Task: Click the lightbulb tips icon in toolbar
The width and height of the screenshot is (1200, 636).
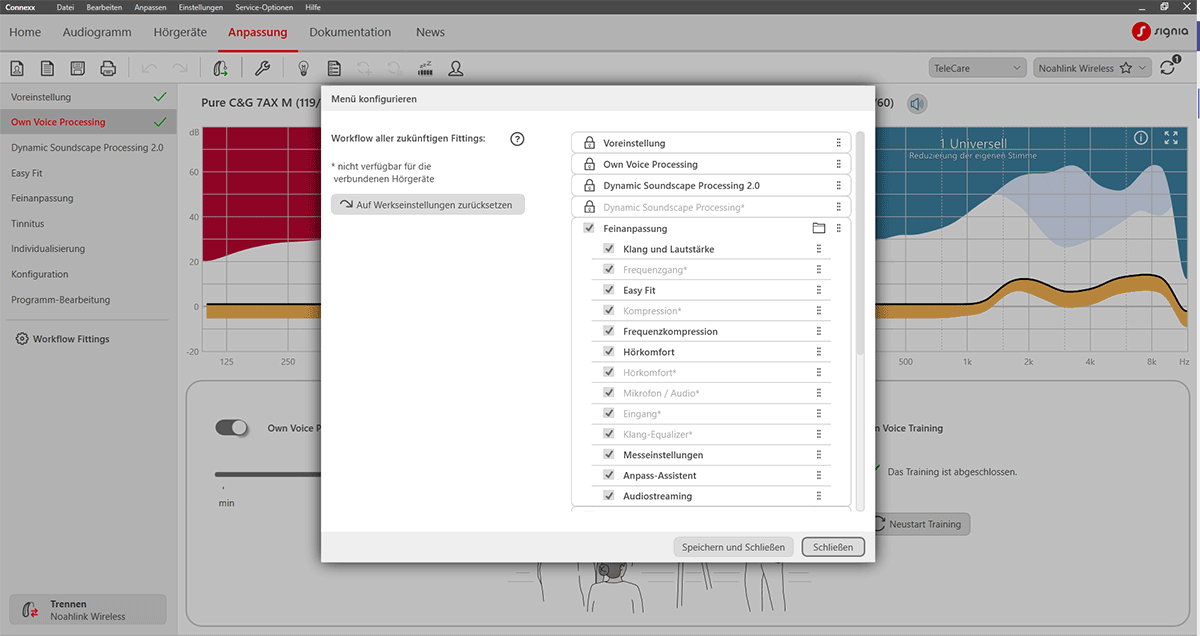Action: (x=304, y=68)
